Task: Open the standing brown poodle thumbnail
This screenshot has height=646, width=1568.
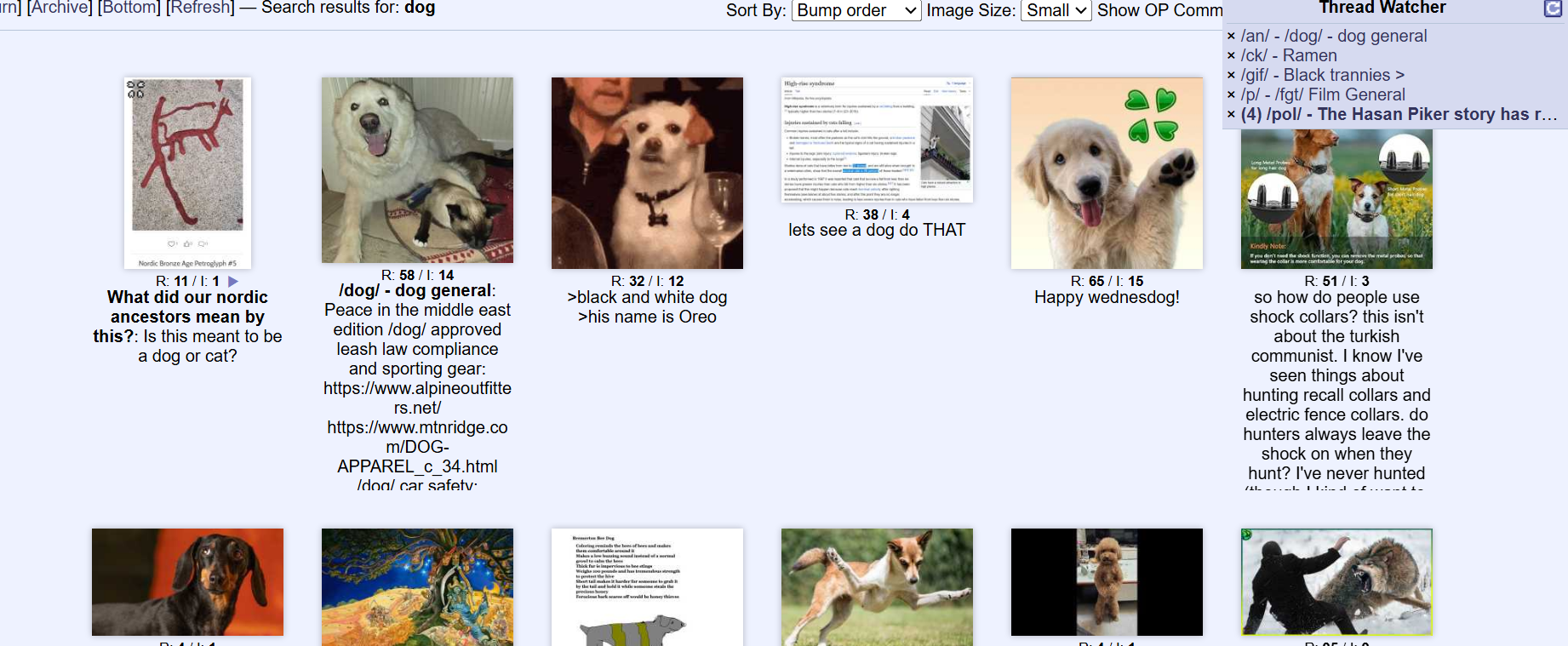Action: 1107,582
